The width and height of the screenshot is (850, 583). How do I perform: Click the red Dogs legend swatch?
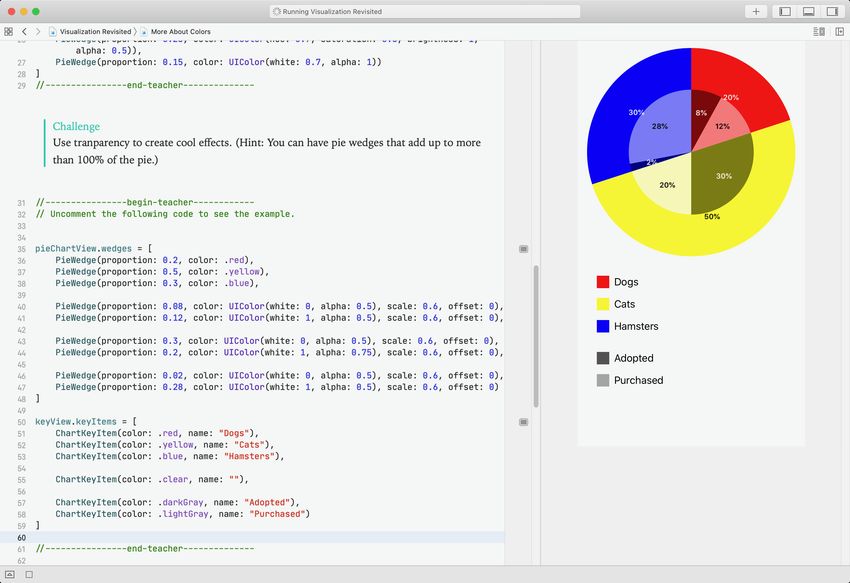click(603, 282)
